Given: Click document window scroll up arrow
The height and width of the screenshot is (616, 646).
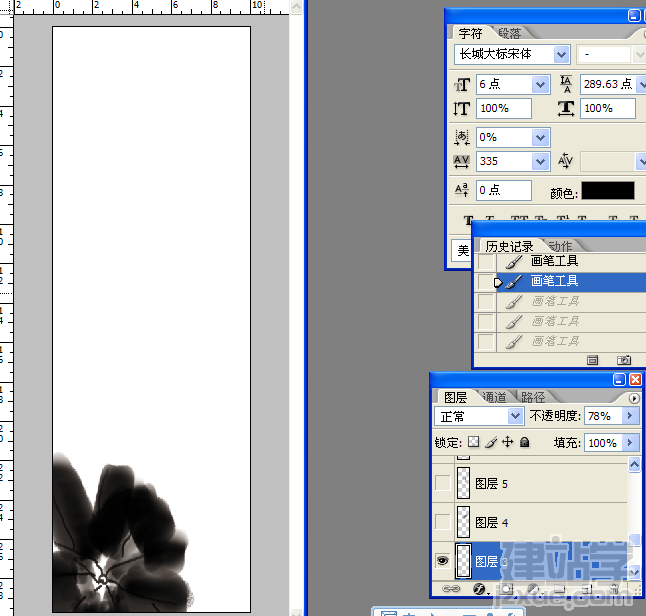Looking at the screenshot, I should coord(296,7).
